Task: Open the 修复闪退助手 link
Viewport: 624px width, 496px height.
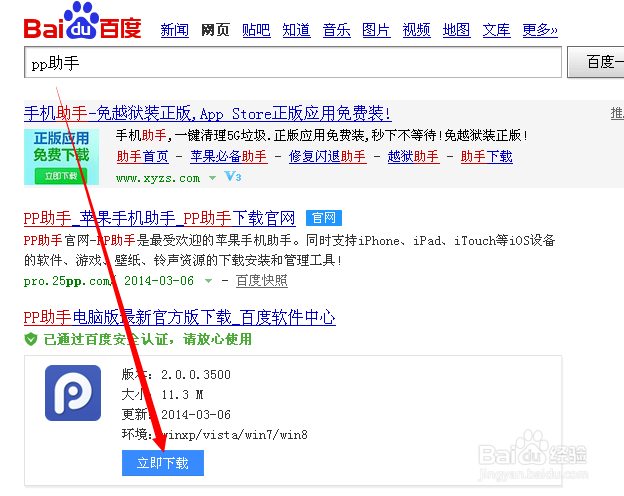Action: point(328,156)
